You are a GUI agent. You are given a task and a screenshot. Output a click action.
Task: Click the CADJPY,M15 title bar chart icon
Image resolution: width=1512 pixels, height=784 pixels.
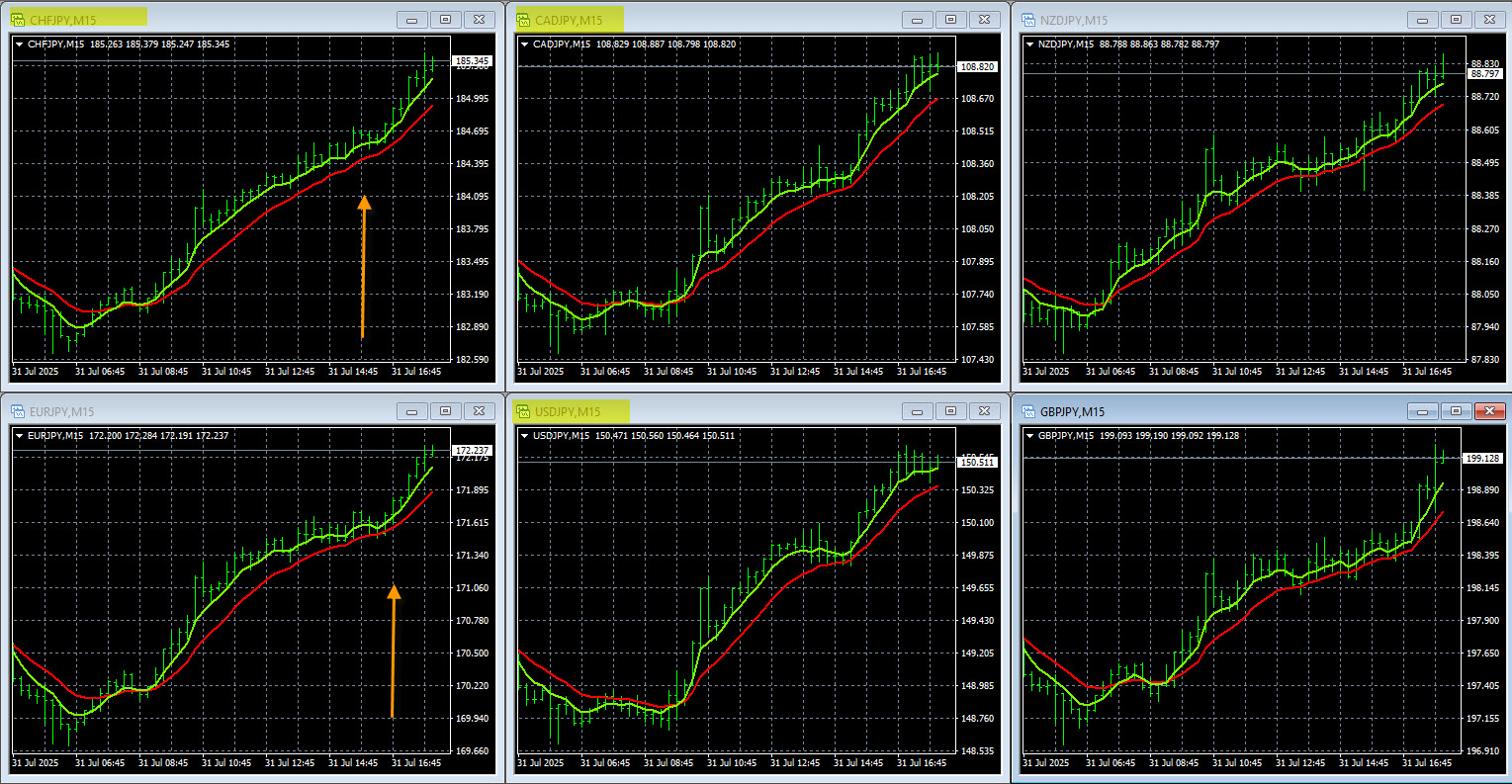[525, 17]
